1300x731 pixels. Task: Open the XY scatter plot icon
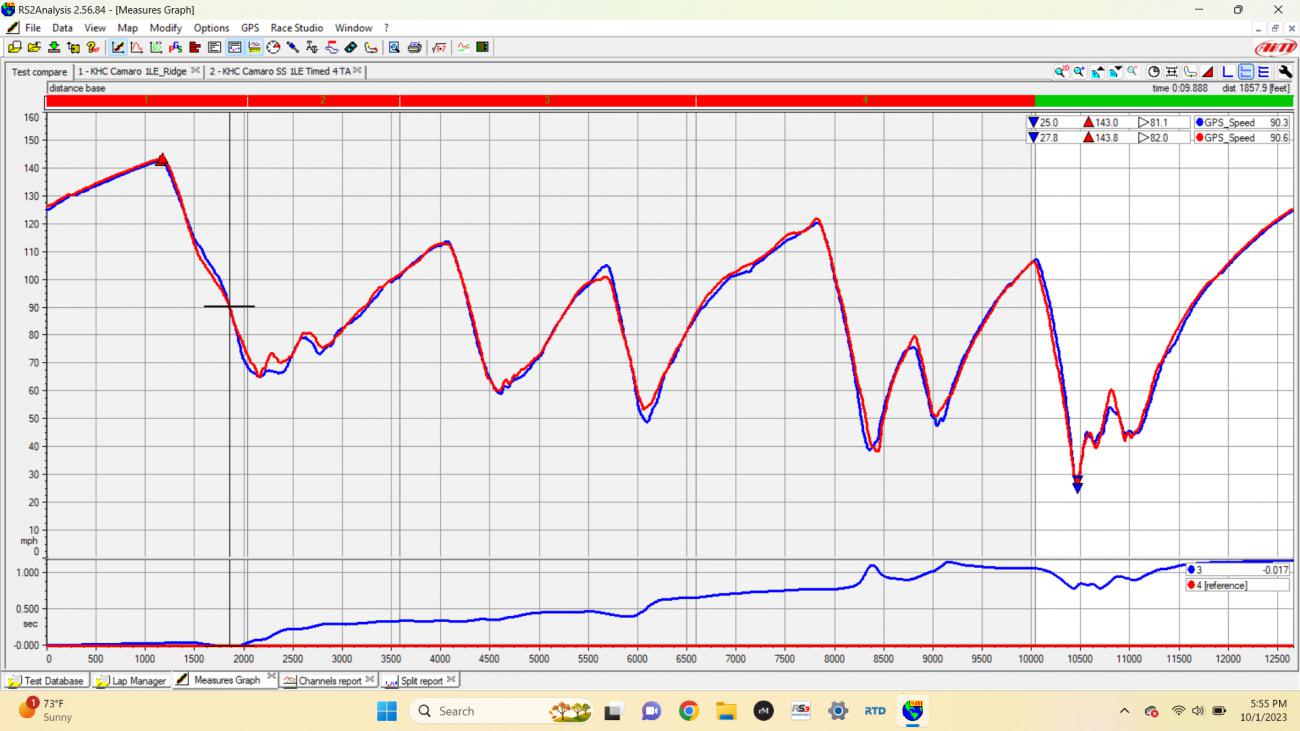156,47
